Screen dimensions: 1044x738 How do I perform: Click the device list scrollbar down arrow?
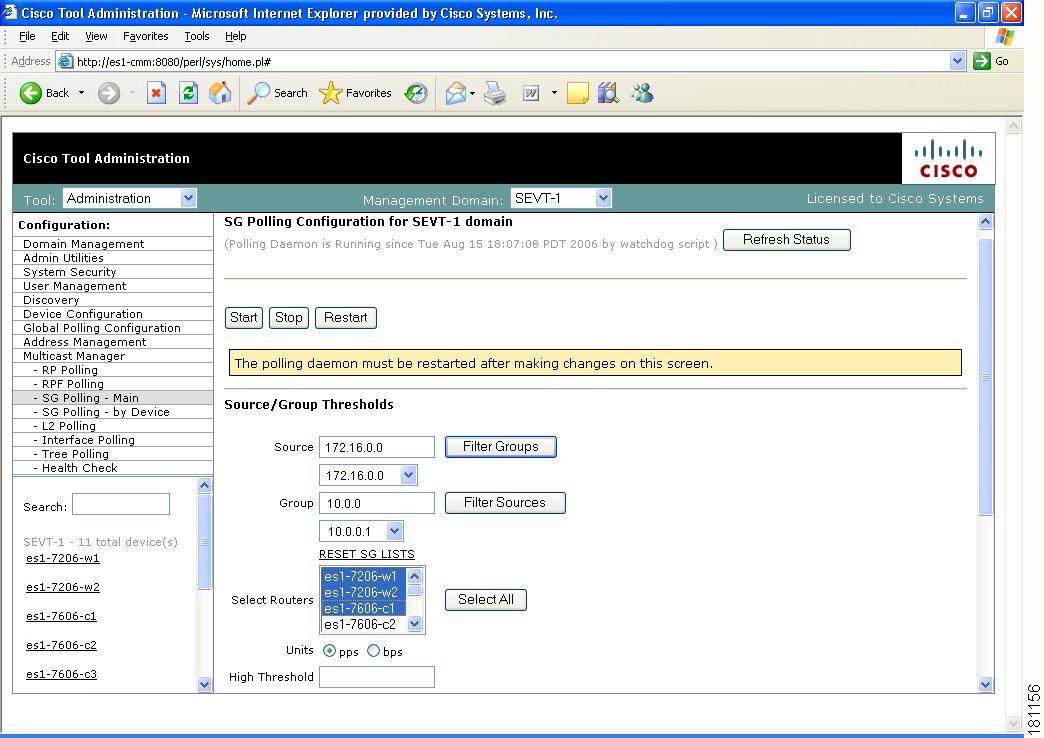tap(204, 684)
